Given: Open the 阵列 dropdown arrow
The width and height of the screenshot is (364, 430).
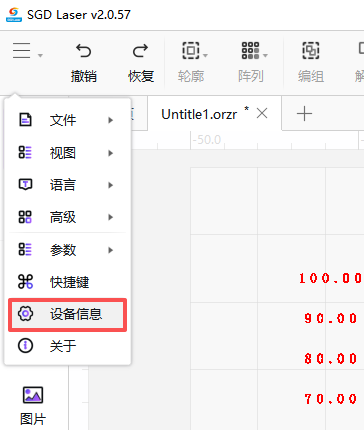Looking at the screenshot, I should click(x=266, y=55).
